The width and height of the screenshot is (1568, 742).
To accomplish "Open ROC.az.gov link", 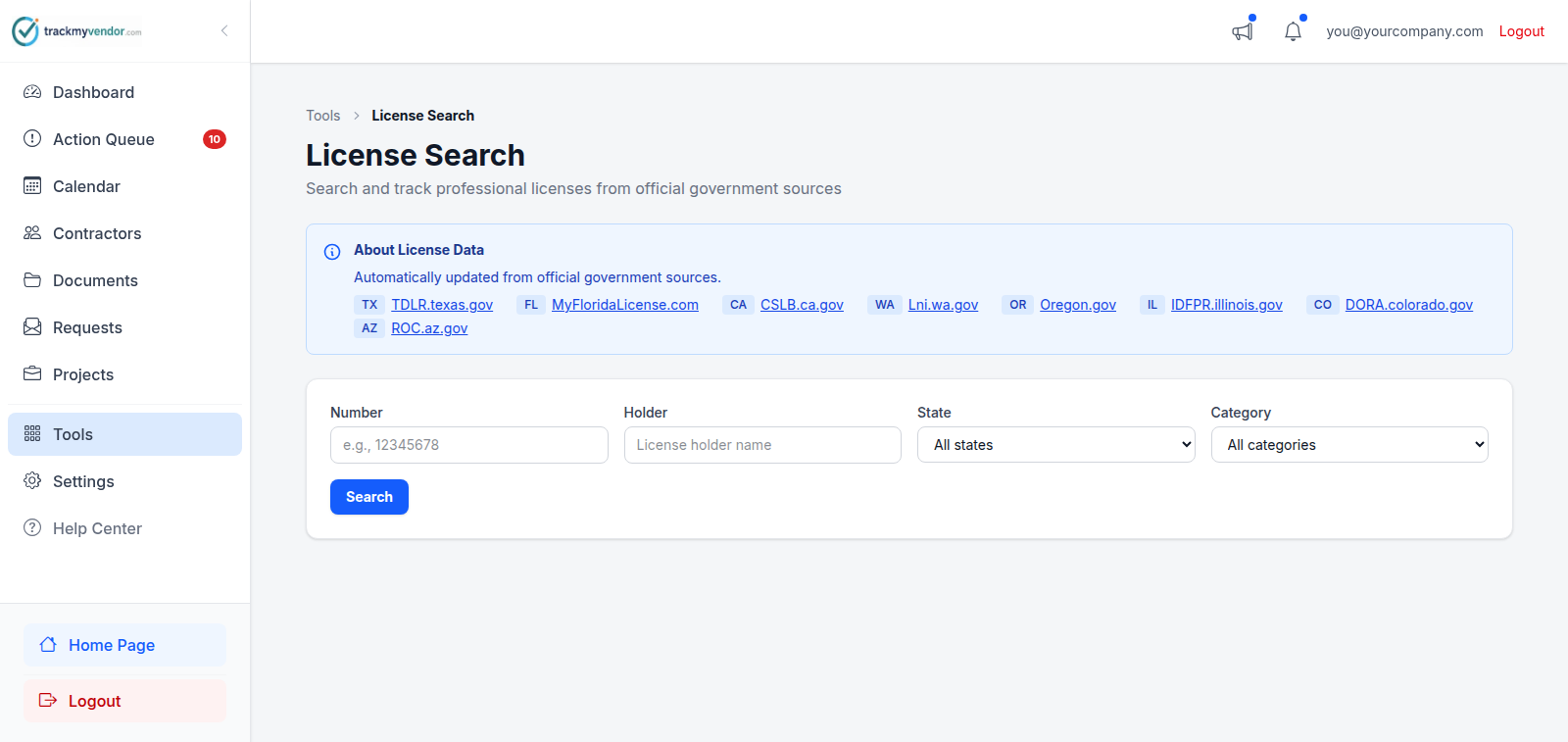I will click(429, 328).
